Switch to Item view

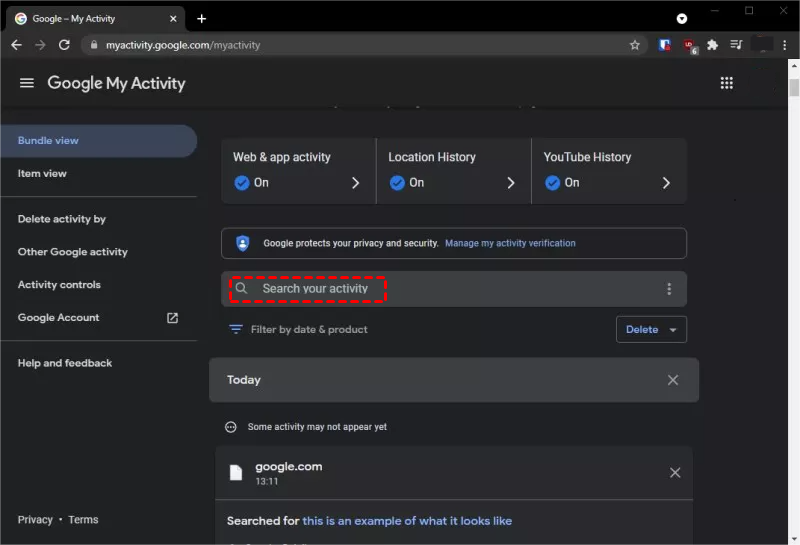42,174
